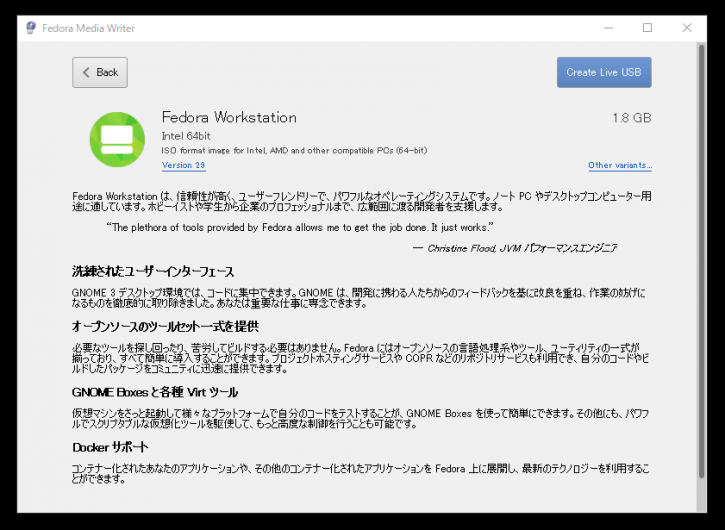Click the back chevron arrow icon
725x530 pixels.
86,73
